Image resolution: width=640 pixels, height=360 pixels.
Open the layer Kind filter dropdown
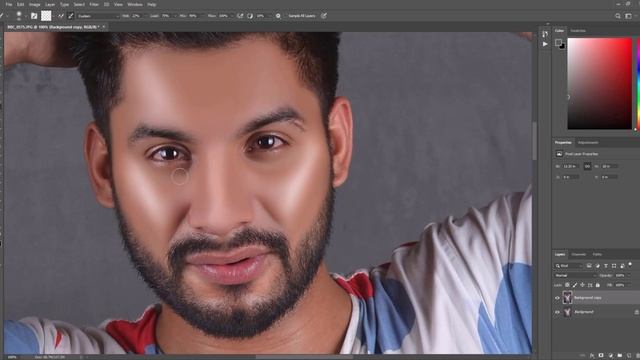(569, 266)
